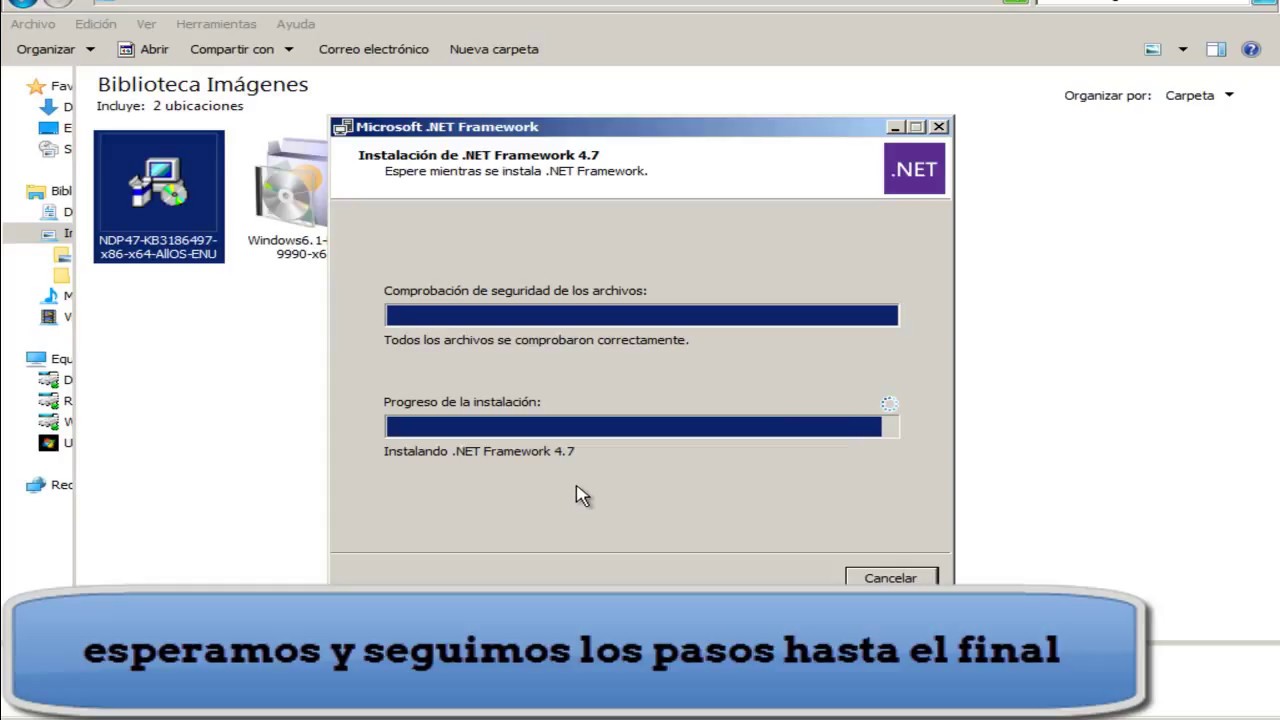Select the blue Desktop icon under Favoritos

(48, 128)
